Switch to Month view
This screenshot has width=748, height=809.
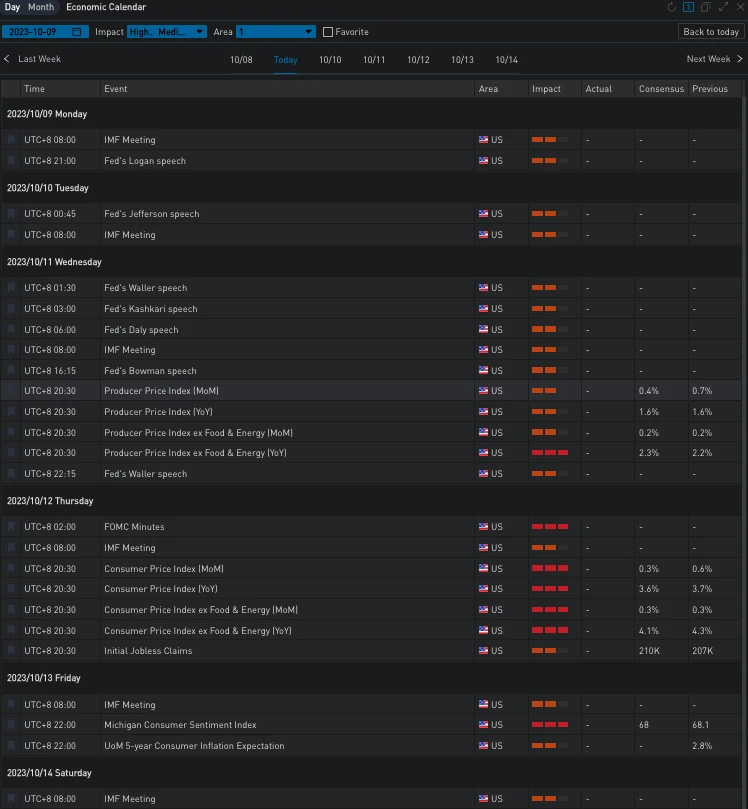[x=41, y=7]
